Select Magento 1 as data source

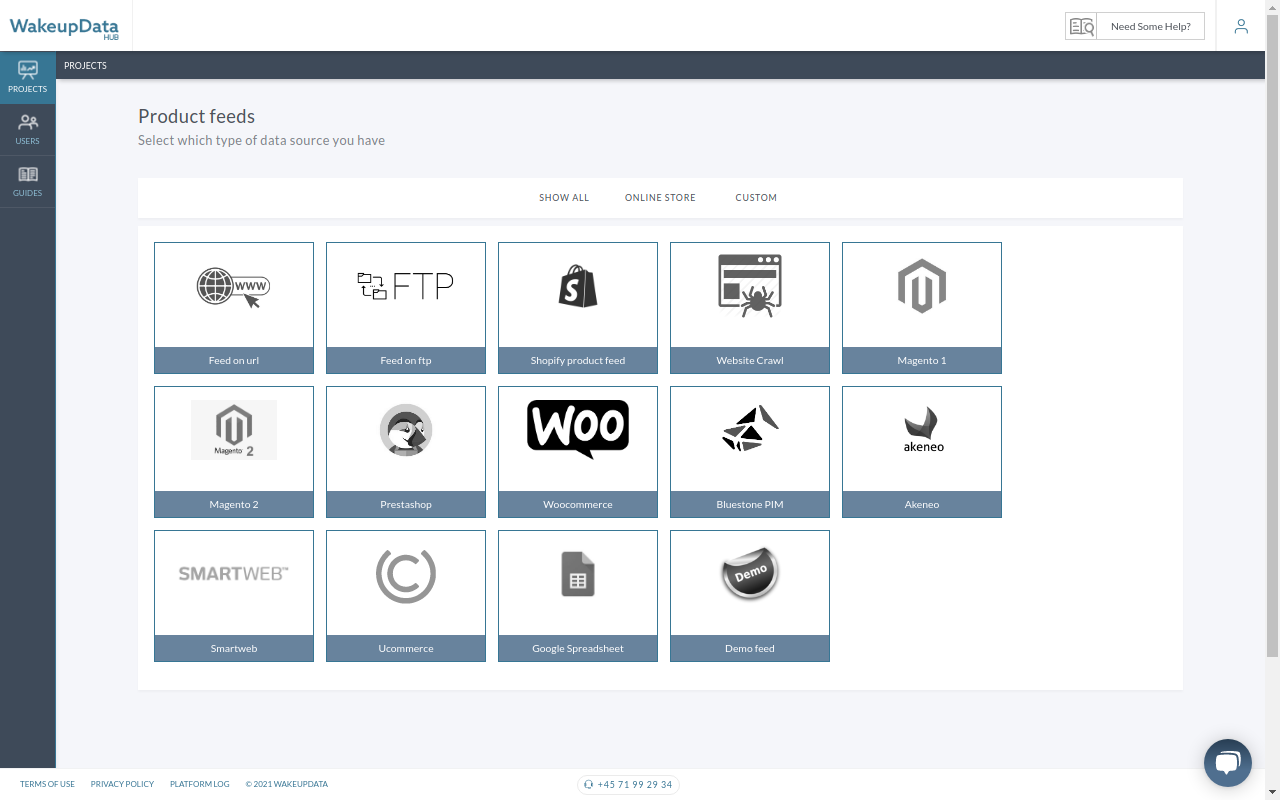pyautogui.click(x=921, y=307)
